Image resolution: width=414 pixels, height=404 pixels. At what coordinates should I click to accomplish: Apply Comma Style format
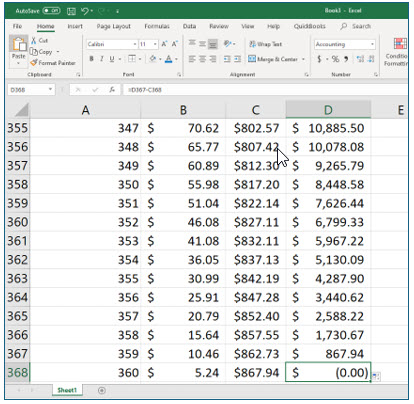coord(346,59)
